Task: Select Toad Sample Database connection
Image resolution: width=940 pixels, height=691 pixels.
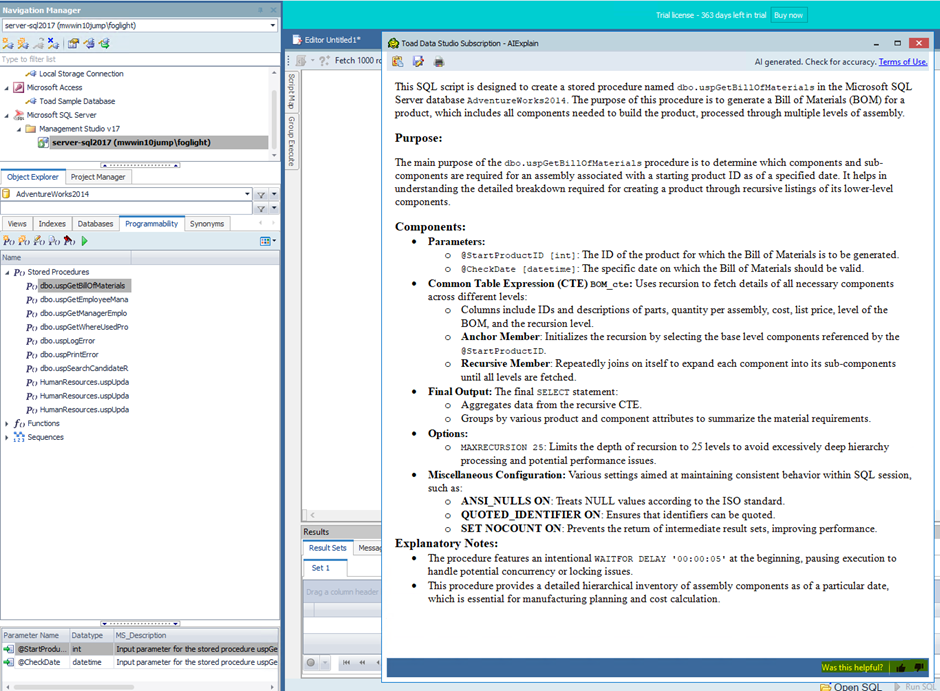Action: pos(77,101)
